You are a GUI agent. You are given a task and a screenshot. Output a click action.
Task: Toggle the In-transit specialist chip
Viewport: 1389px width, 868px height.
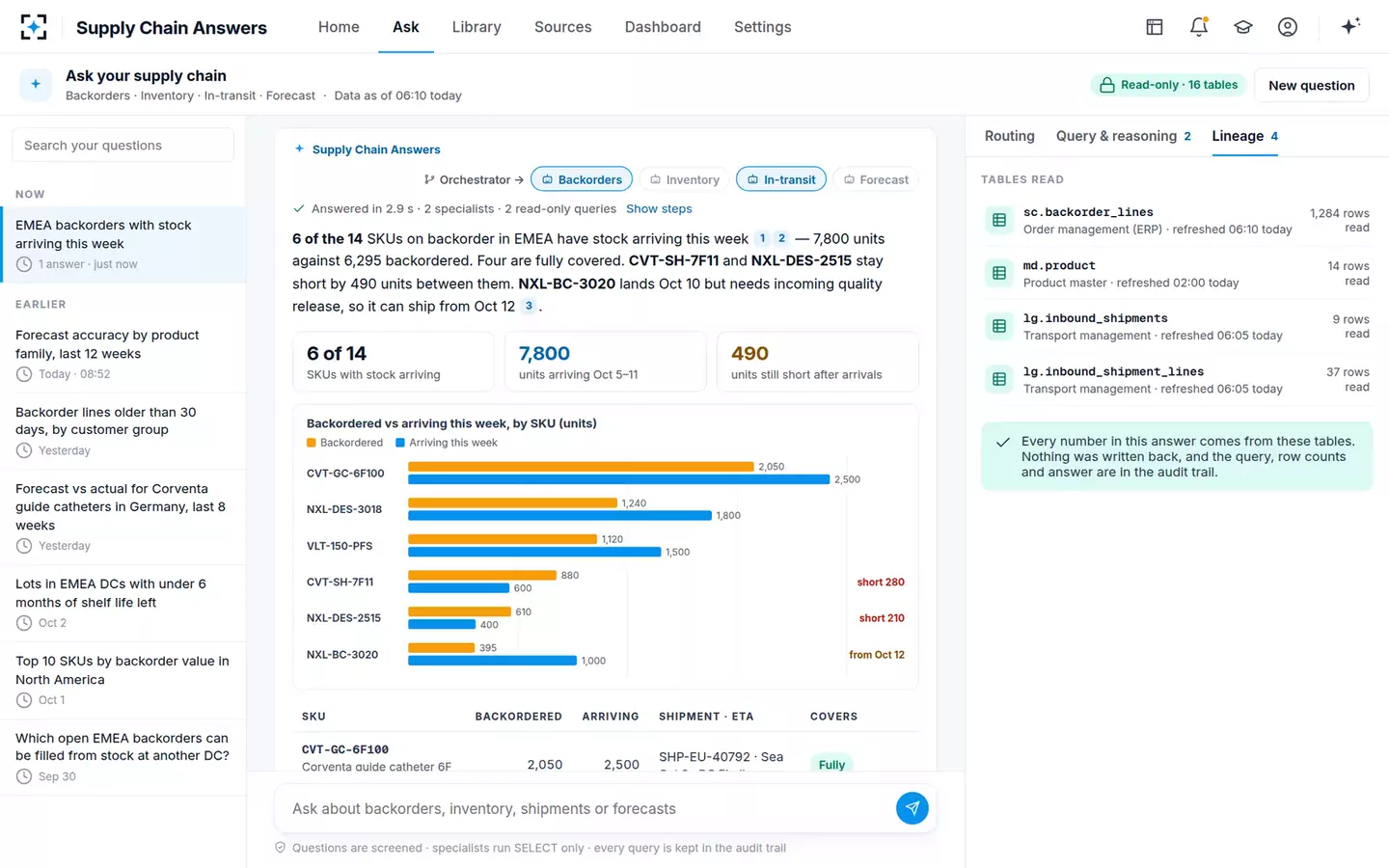pos(781,179)
